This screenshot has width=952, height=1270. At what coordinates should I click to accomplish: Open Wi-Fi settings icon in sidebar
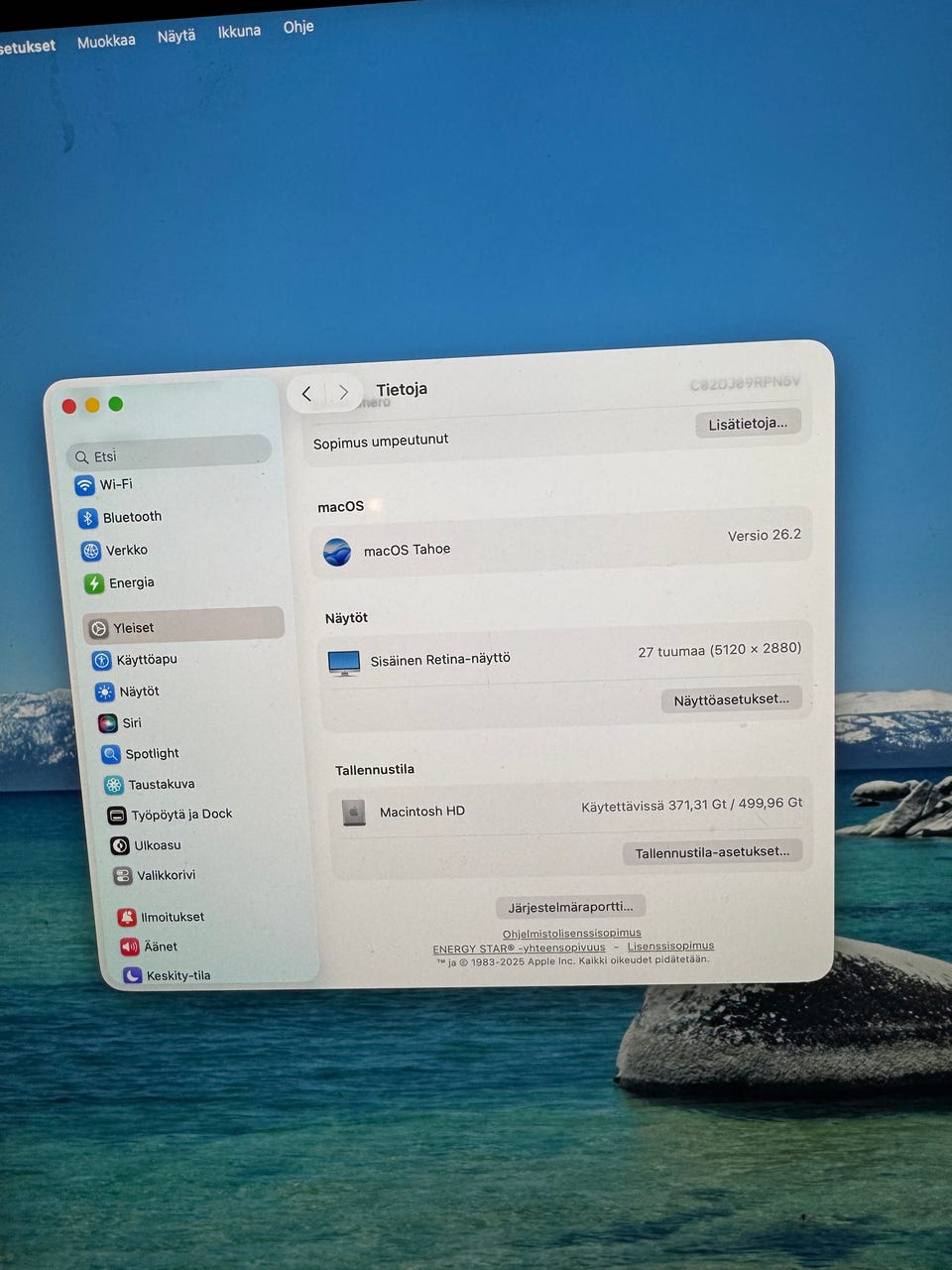point(84,485)
